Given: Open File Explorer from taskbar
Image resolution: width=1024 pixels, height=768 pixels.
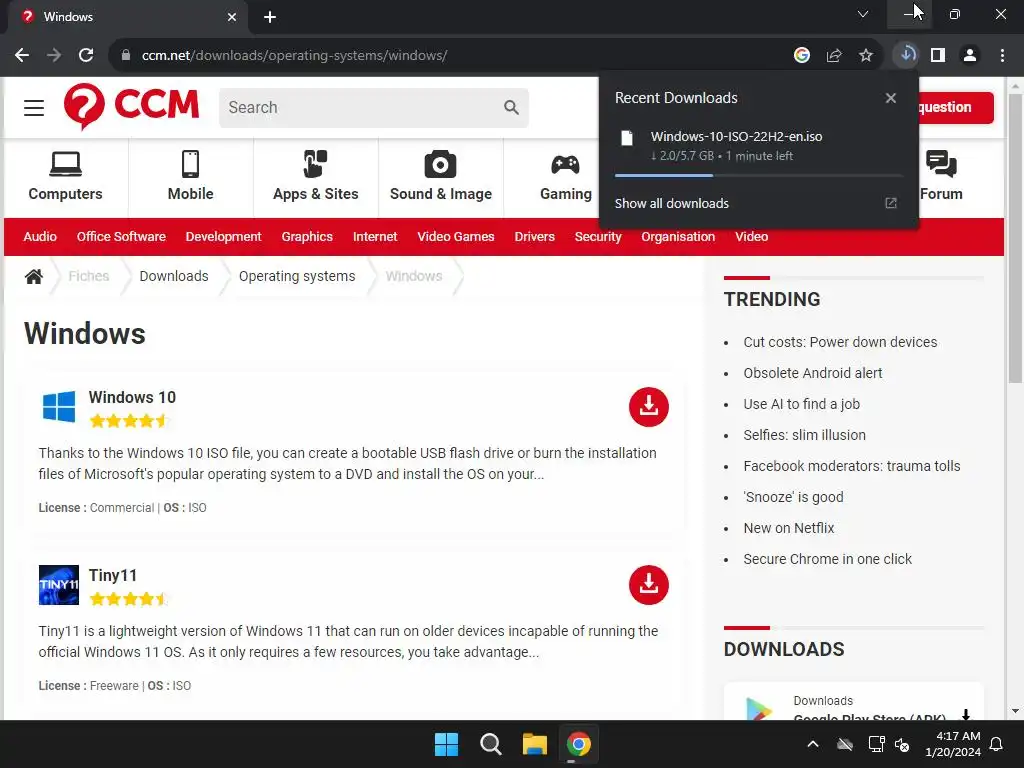Looking at the screenshot, I should 534,744.
